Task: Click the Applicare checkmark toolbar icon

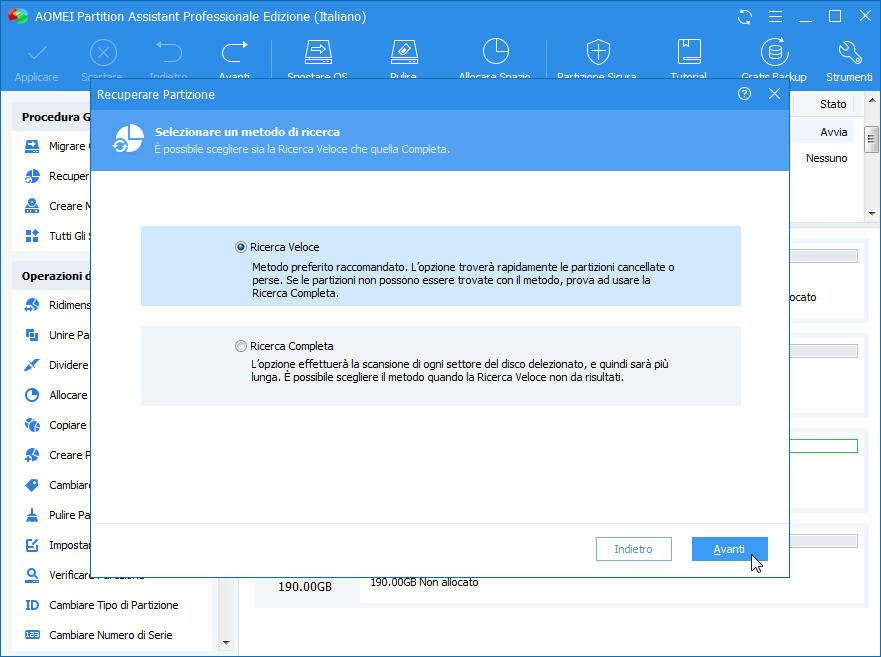Action: [x=37, y=54]
